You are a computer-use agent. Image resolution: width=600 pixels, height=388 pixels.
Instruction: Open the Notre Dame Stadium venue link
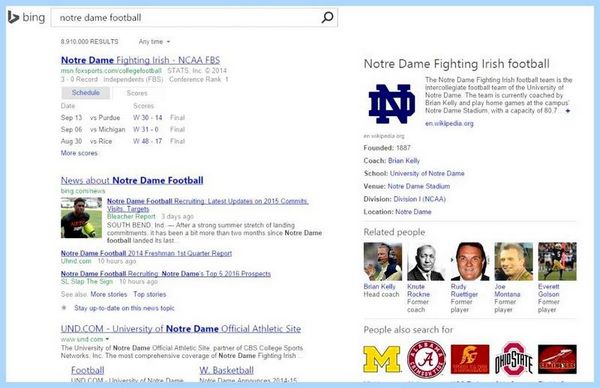(419, 186)
